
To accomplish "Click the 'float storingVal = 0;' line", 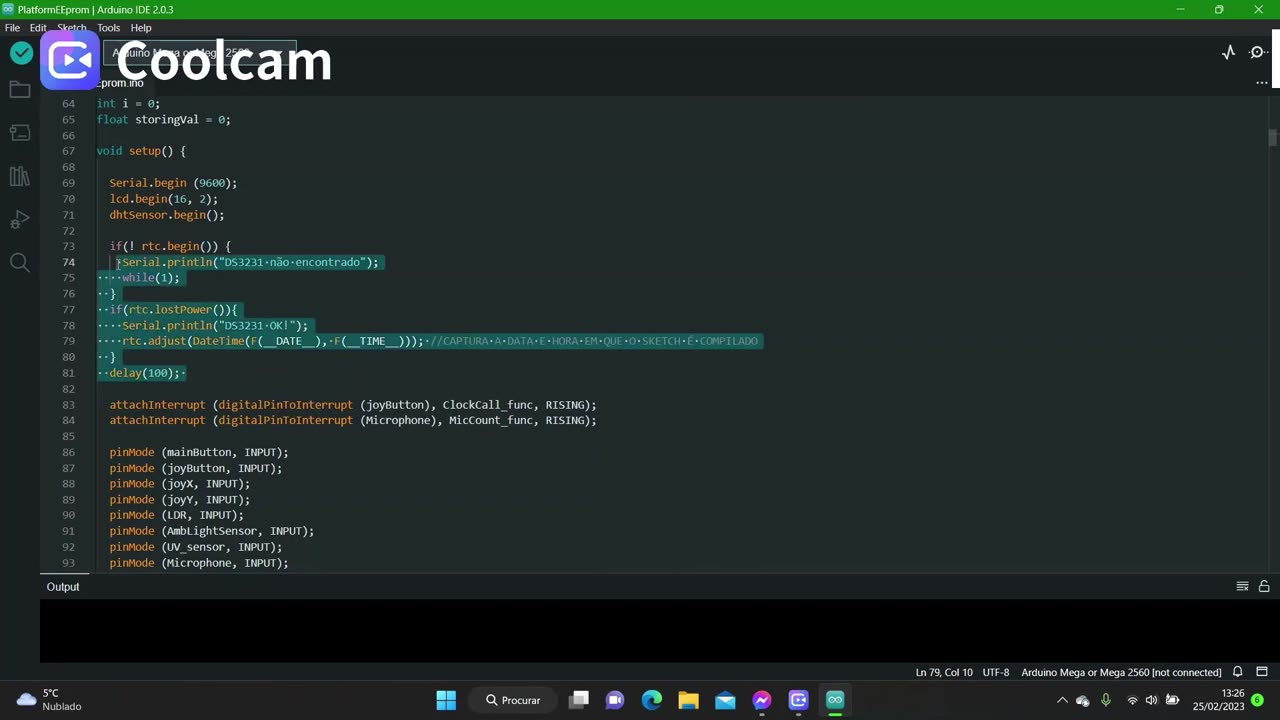I will click(x=163, y=119).
